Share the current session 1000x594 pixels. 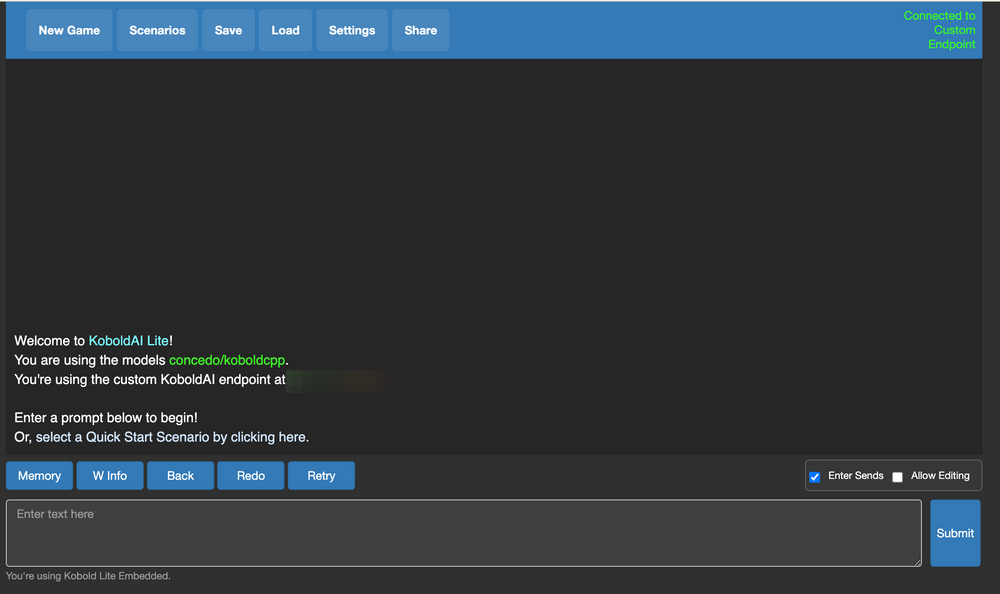[x=420, y=30]
